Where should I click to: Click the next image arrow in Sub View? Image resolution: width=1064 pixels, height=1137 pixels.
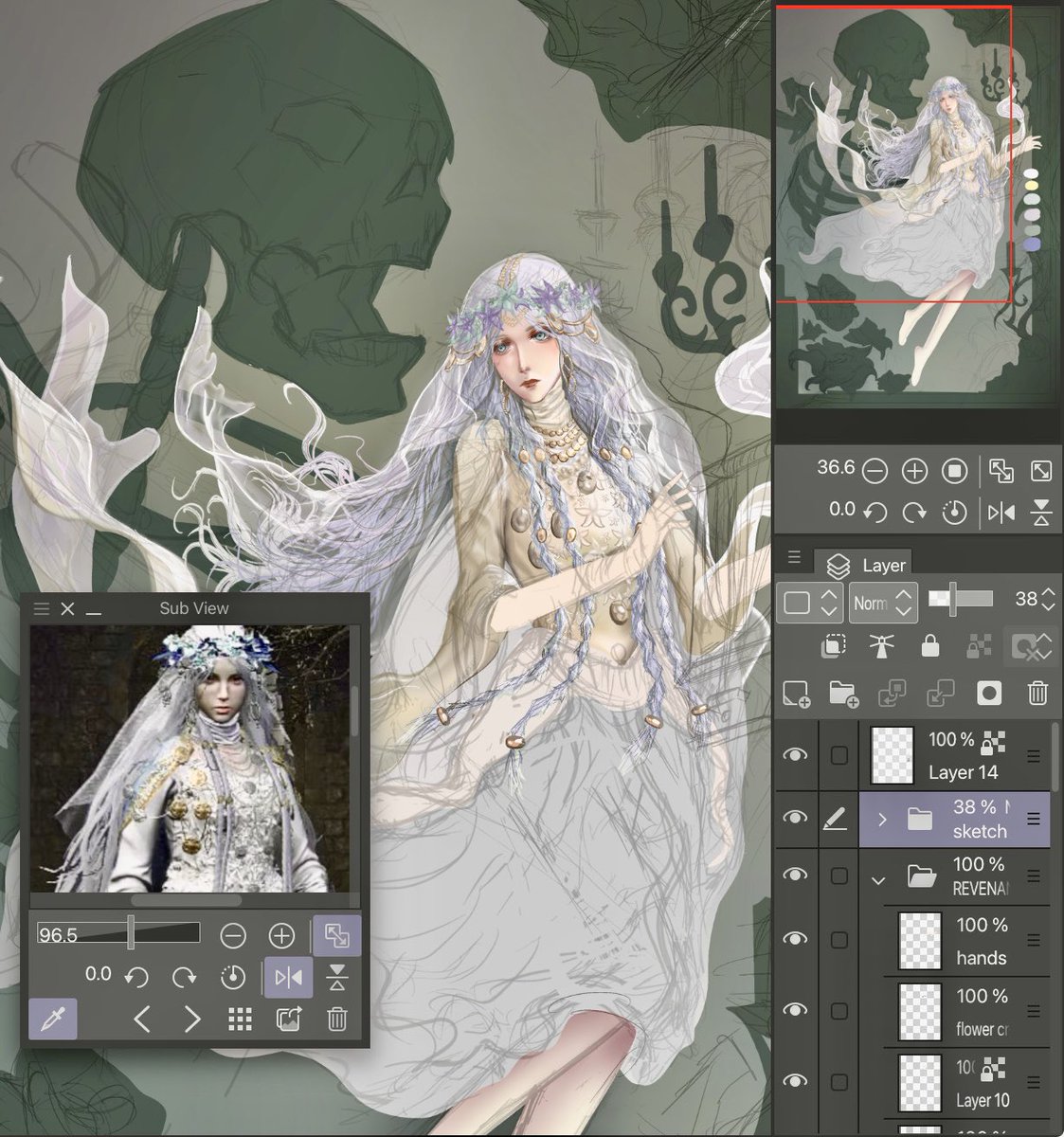192,1020
